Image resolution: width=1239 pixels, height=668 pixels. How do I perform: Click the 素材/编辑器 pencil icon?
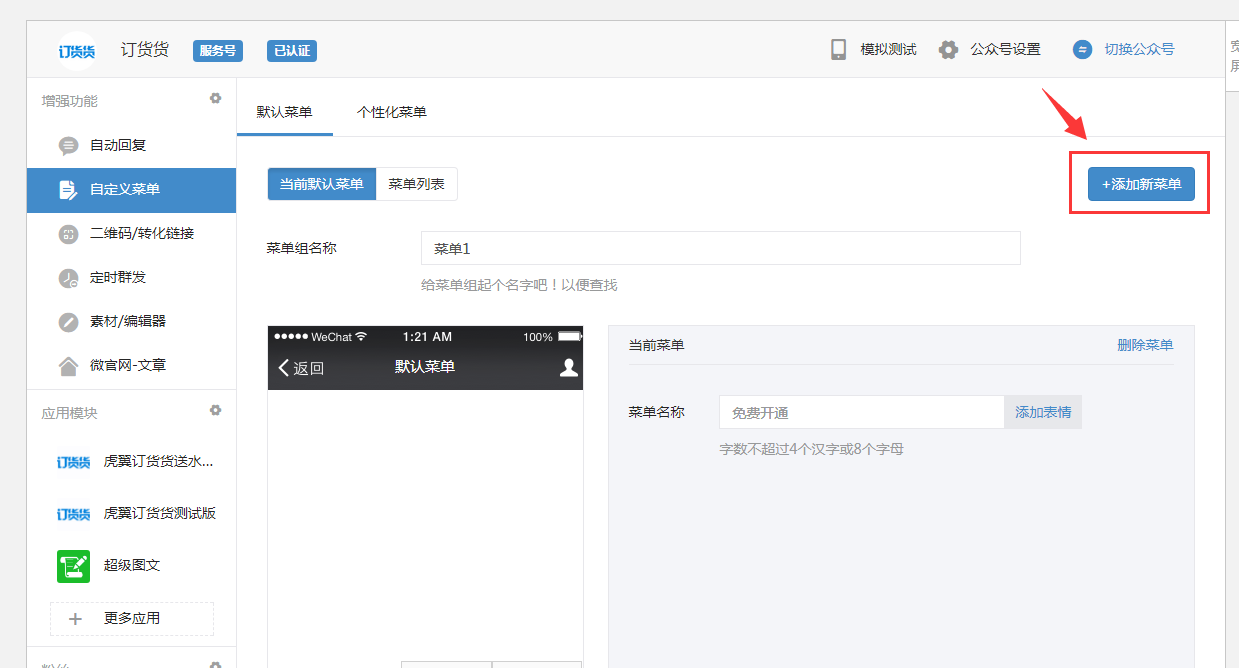coord(68,322)
